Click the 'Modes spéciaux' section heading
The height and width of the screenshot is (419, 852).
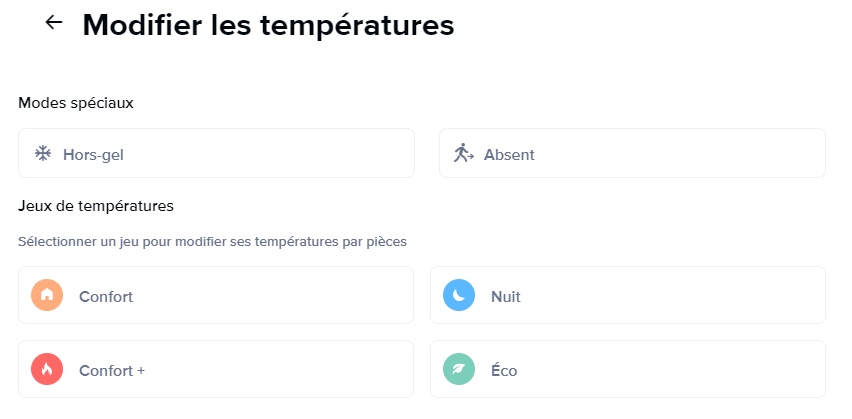tap(76, 103)
